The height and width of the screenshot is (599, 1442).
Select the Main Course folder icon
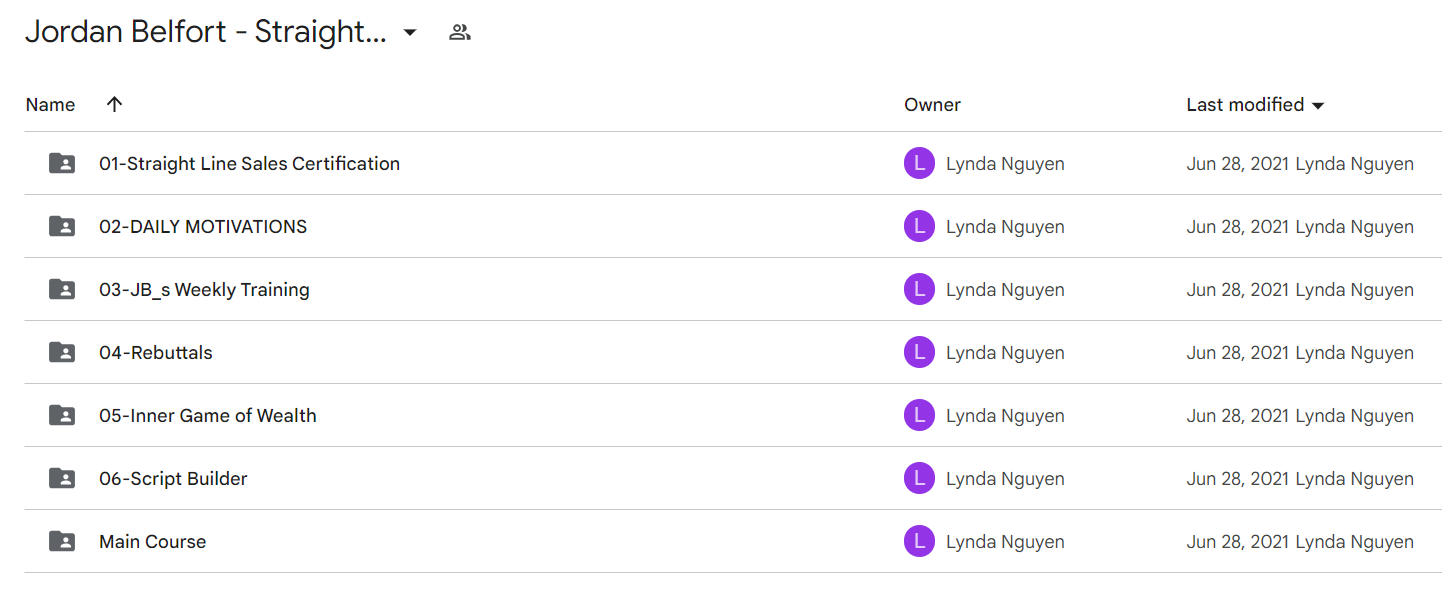62,541
